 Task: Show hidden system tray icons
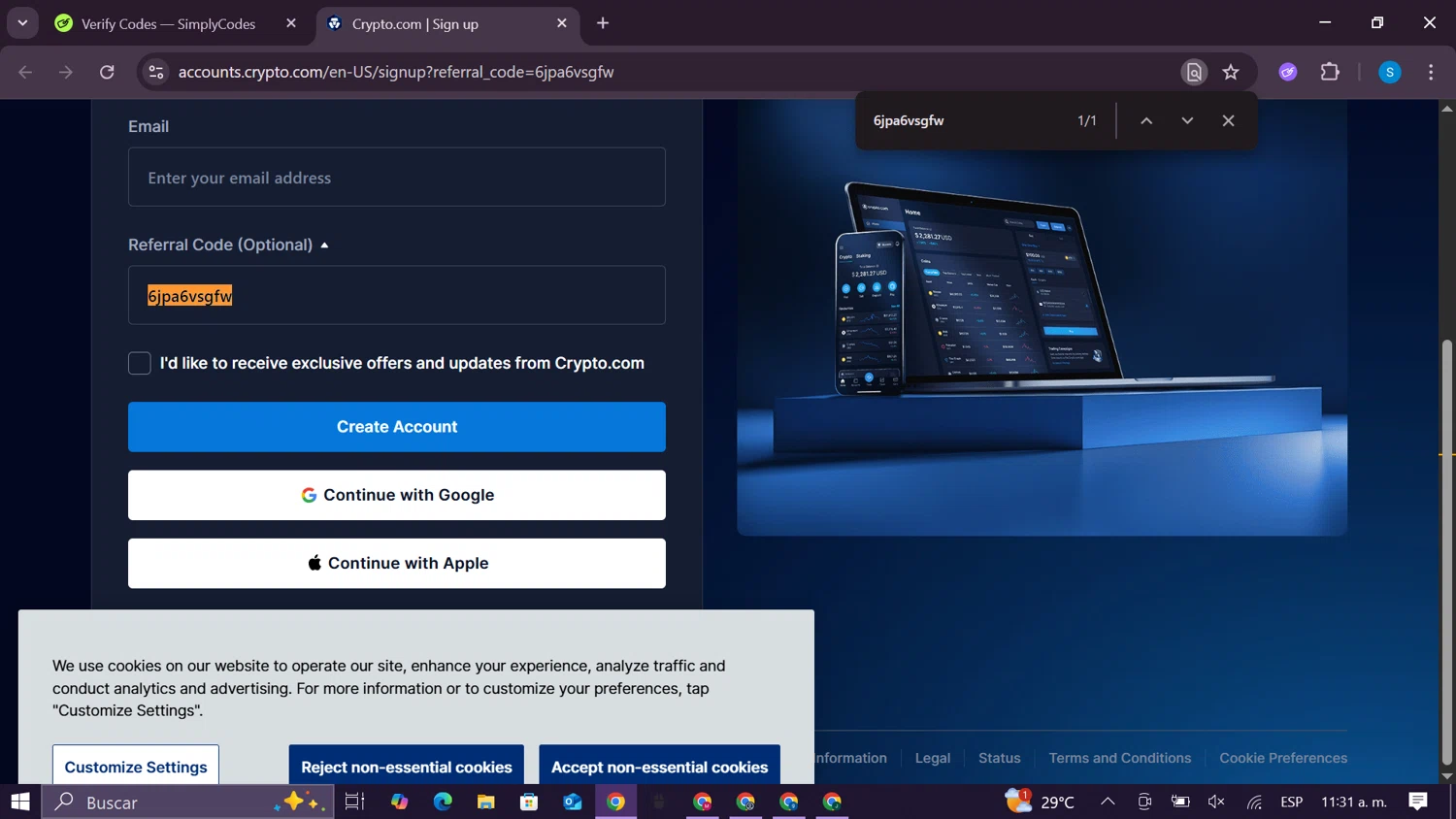click(1108, 802)
